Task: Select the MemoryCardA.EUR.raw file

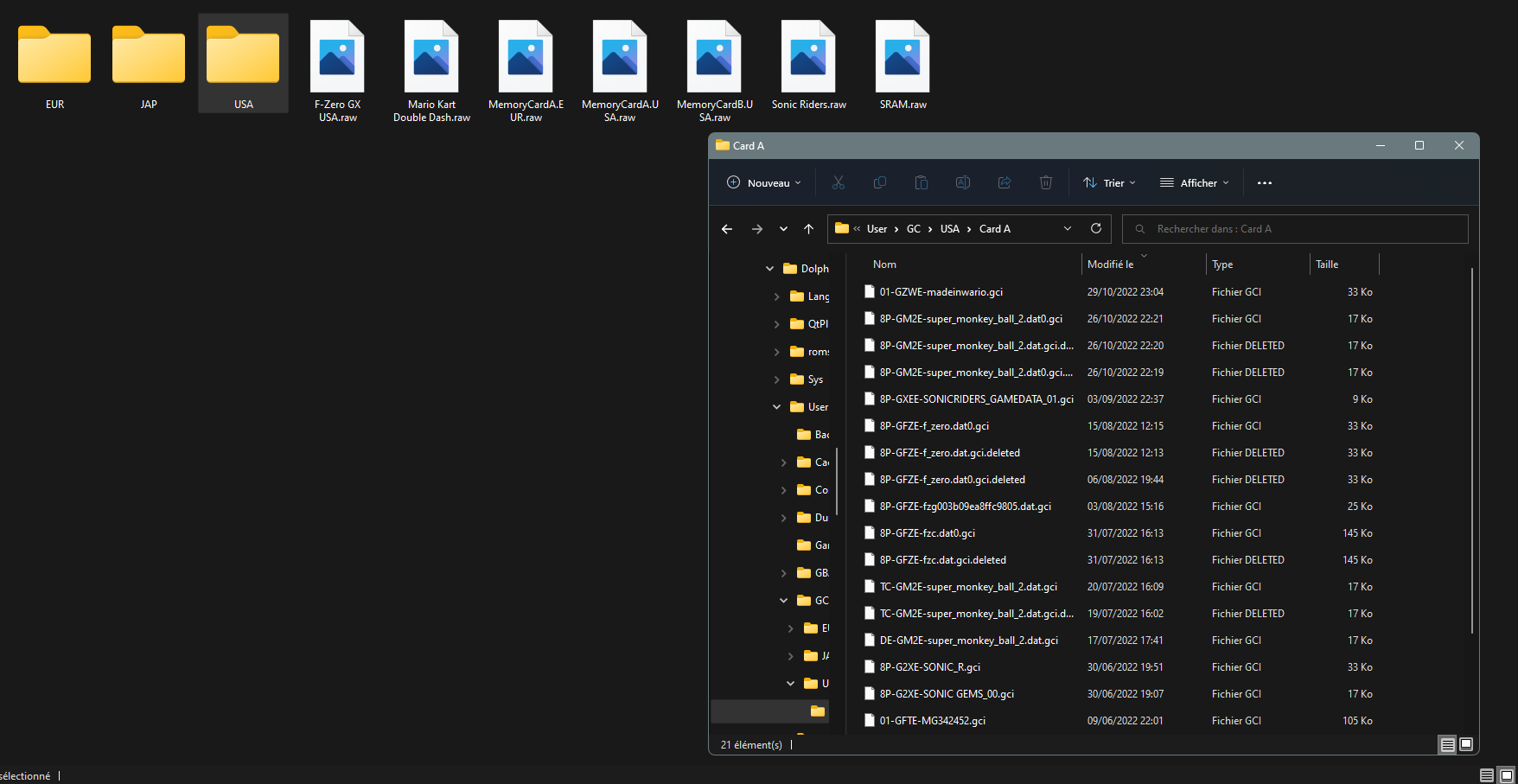Action: 526,71
